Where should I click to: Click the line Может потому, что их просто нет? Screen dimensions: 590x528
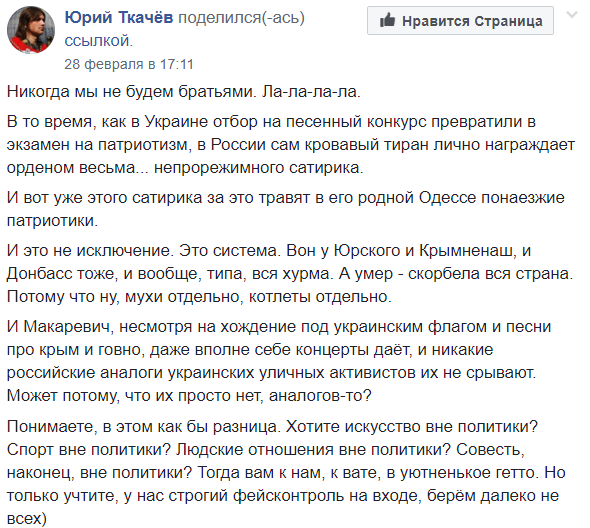pos(189,396)
